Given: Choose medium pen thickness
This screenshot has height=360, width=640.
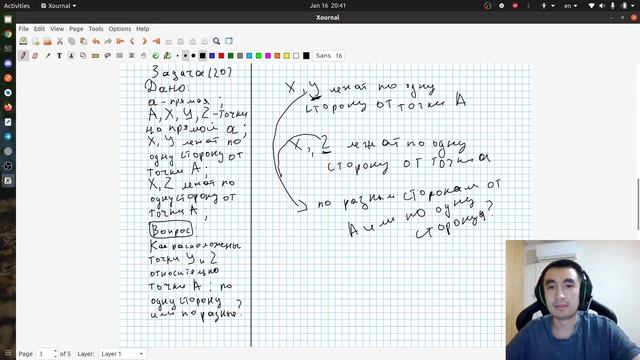Looking at the screenshot, I should click(x=185, y=56).
